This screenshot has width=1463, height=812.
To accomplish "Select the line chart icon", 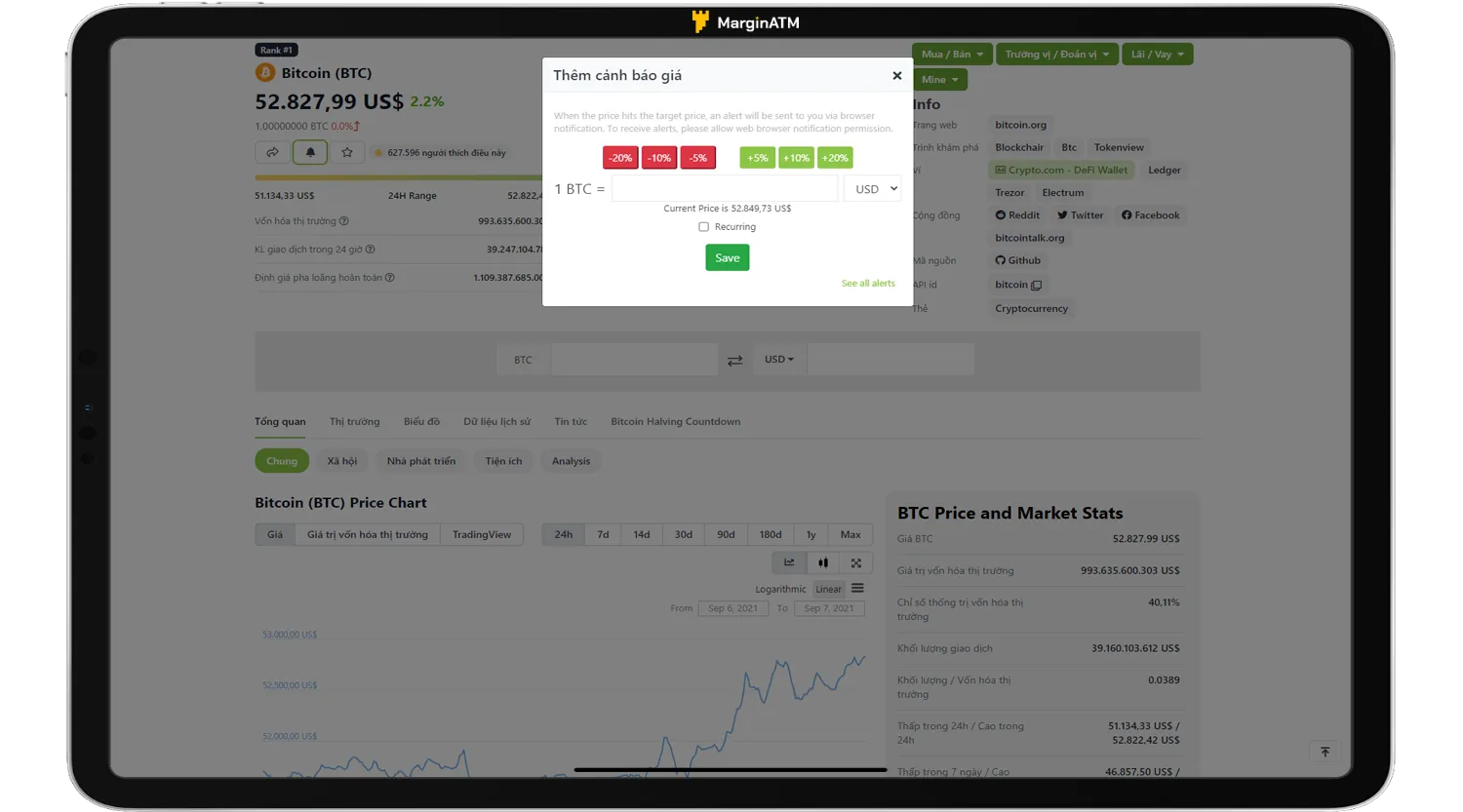I will click(x=789, y=562).
